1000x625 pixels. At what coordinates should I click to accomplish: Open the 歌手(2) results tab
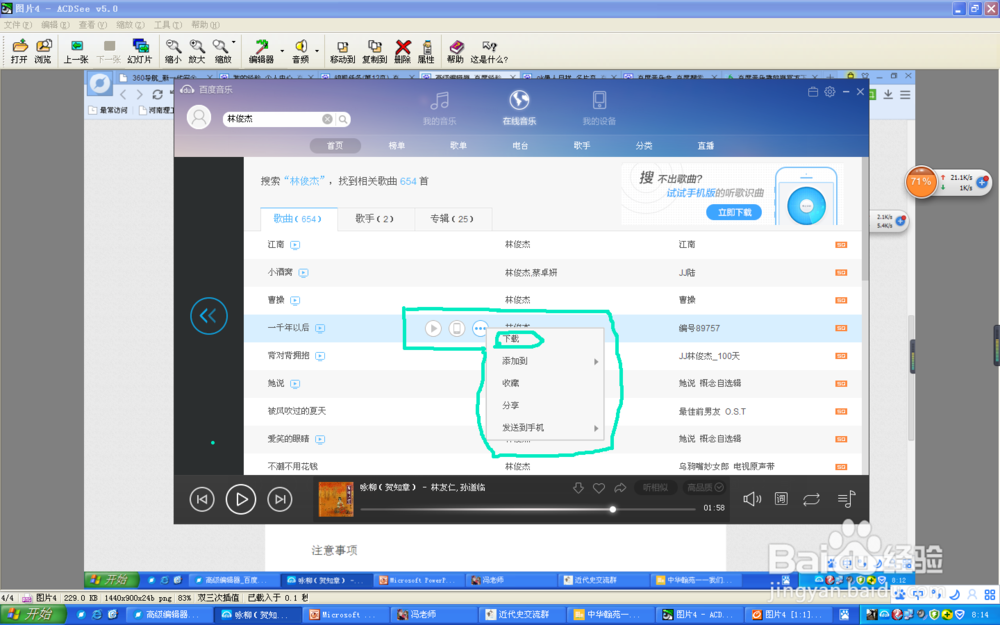[375, 219]
